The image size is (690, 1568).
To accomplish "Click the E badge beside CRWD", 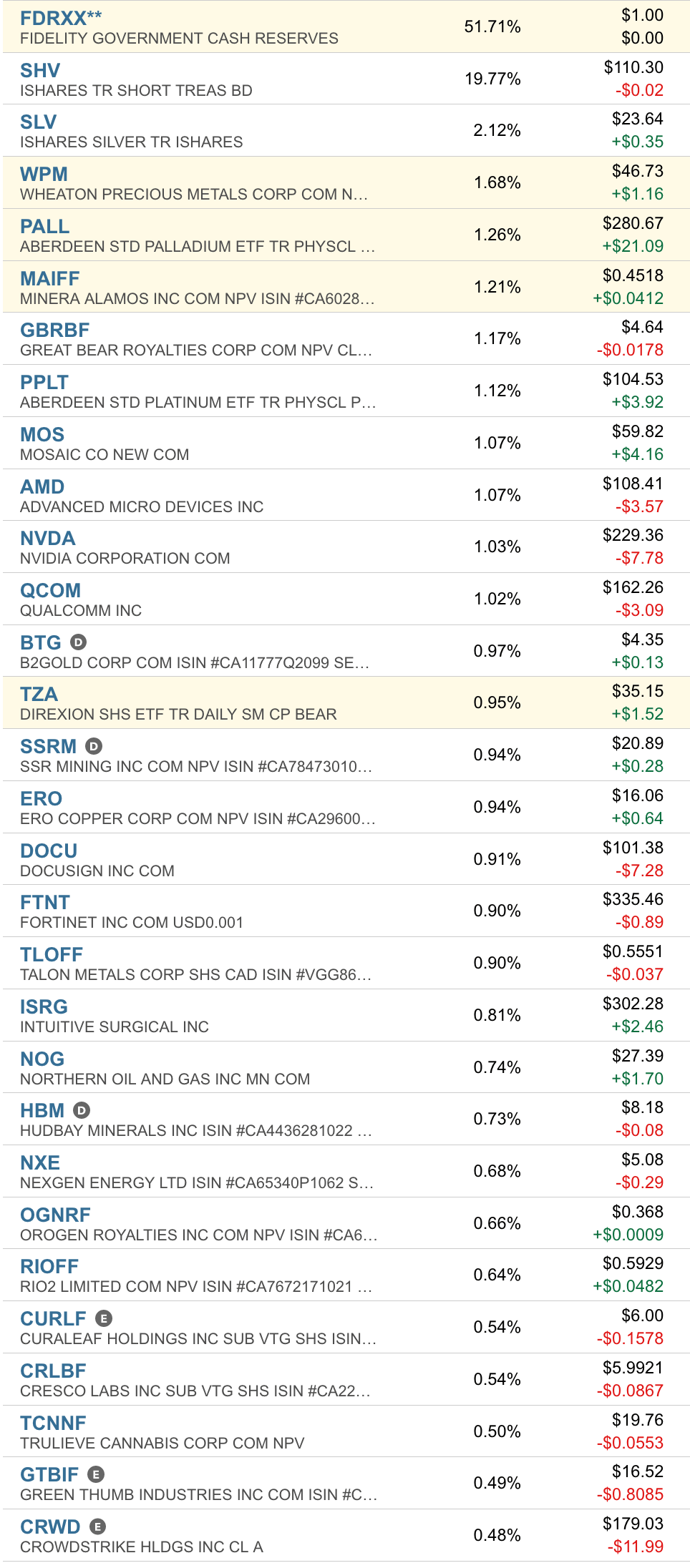I will point(98,1527).
